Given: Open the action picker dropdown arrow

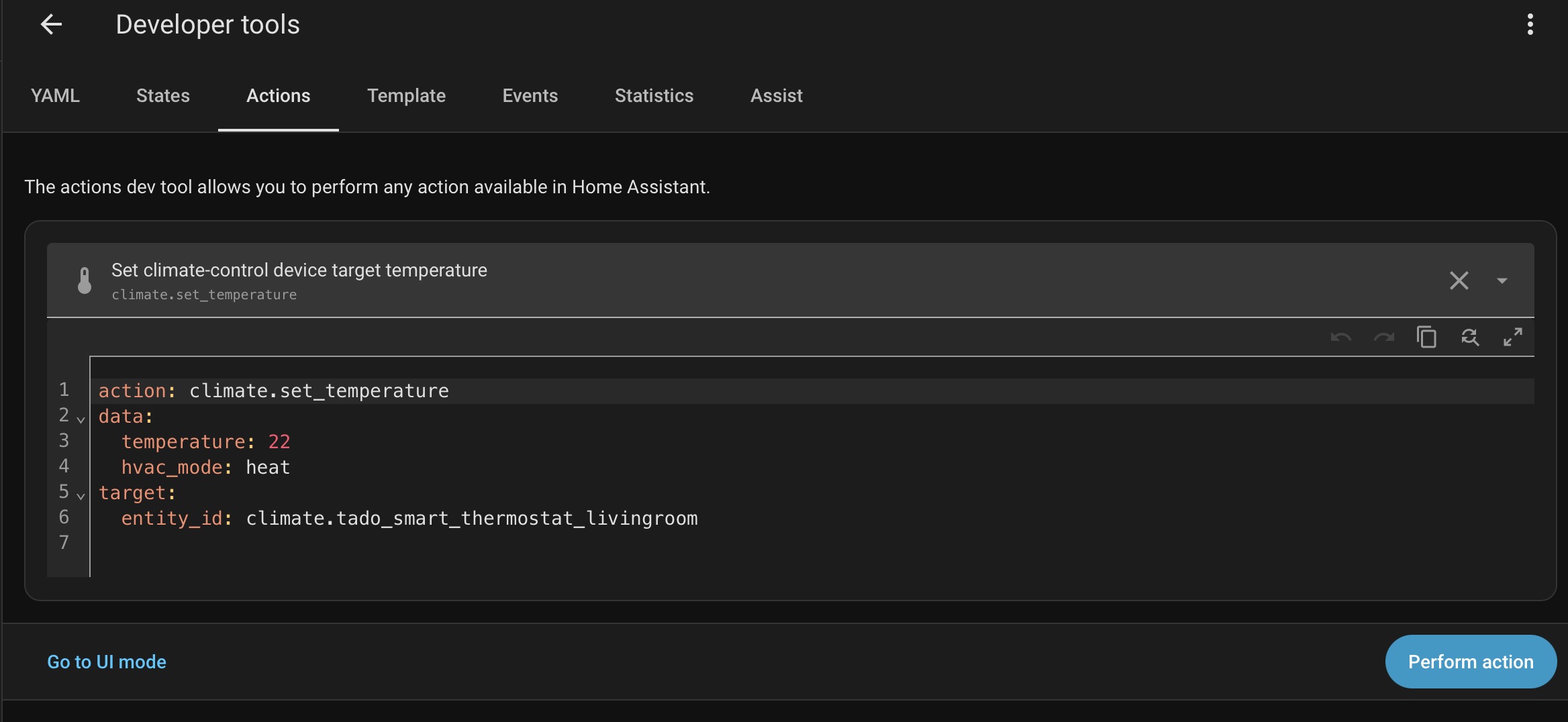Looking at the screenshot, I should [x=1502, y=280].
